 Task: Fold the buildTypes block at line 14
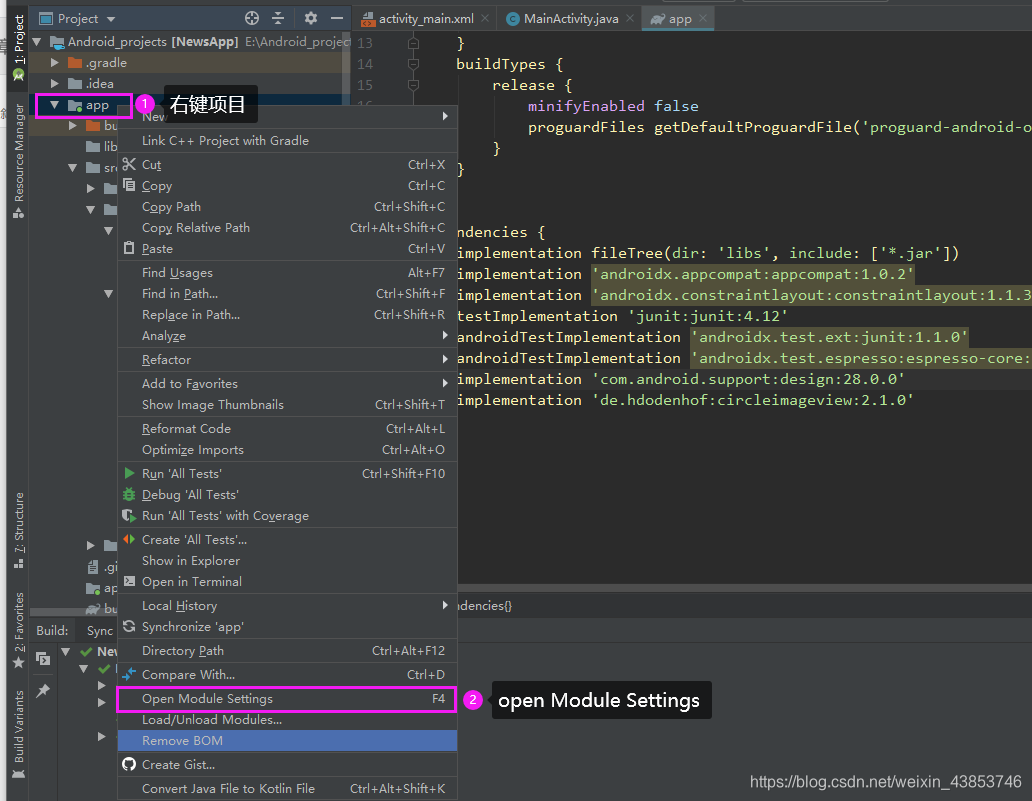coord(413,64)
